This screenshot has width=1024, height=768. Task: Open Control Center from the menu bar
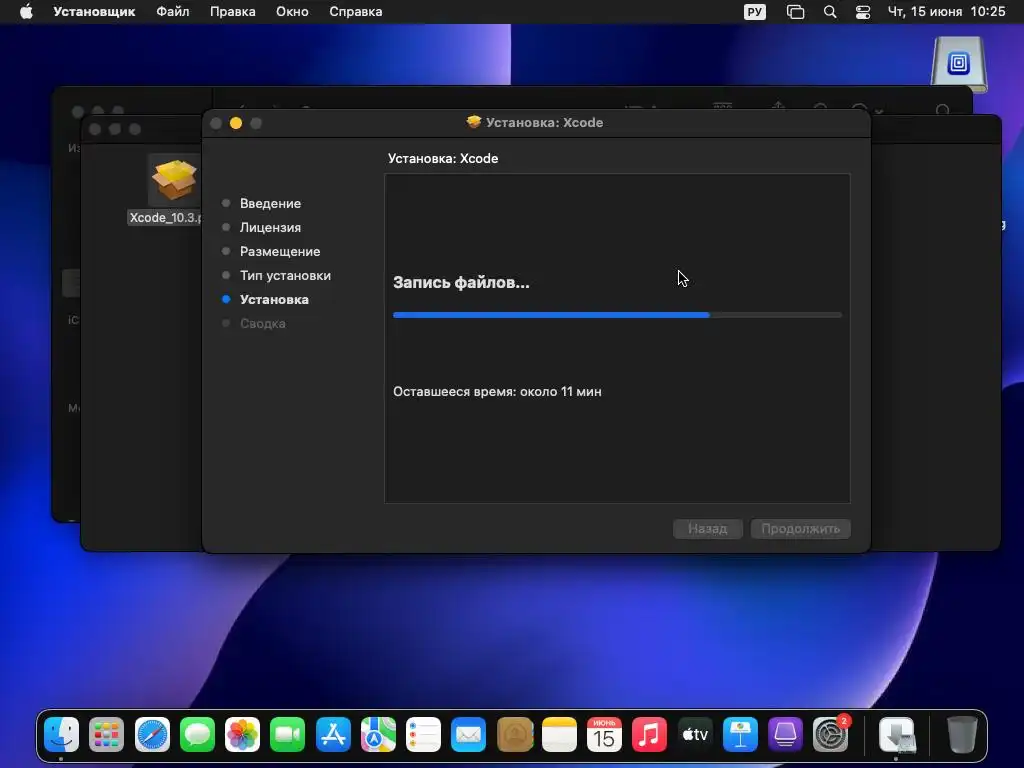point(863,12)
